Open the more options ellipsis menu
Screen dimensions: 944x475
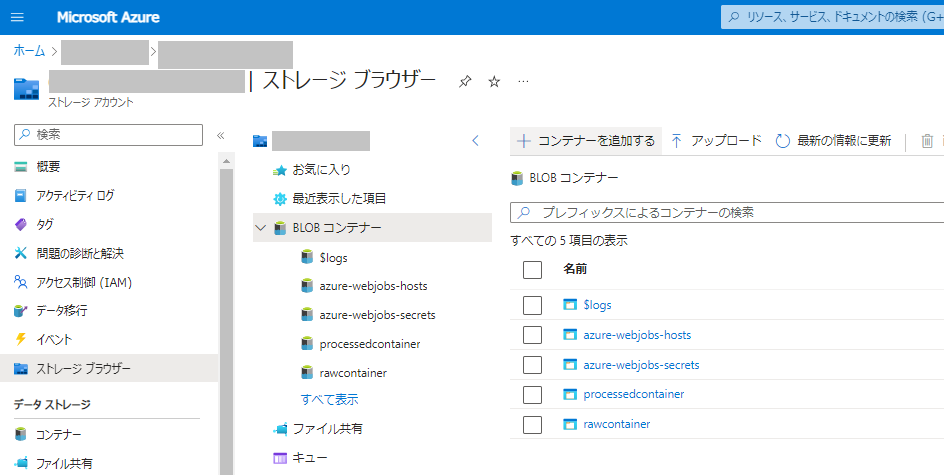pyautogui.click(x=523, y=81)
